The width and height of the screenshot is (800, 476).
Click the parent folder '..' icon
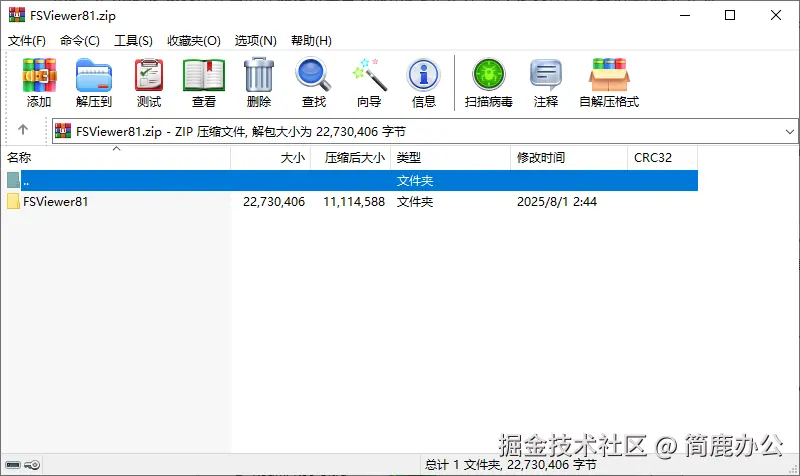point(14,180)
